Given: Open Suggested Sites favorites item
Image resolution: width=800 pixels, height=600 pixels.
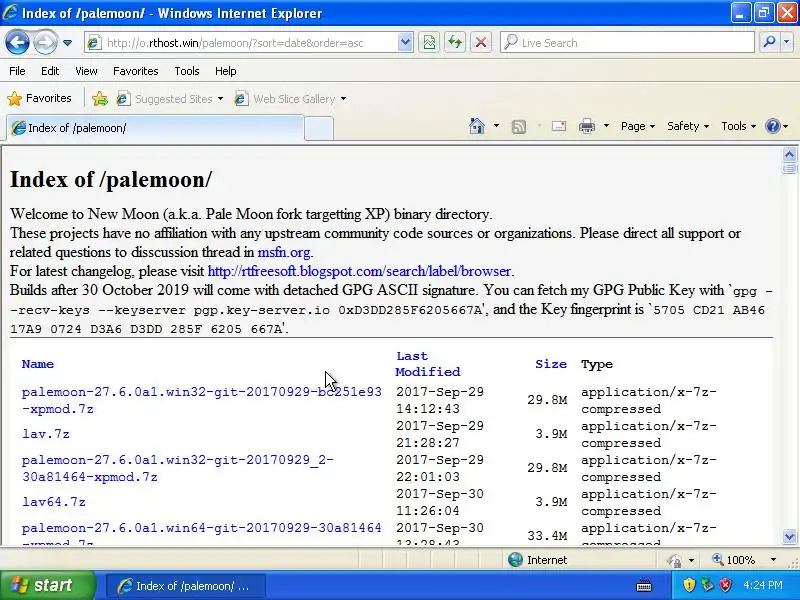Looking at the screenshot, I should 170,98.
